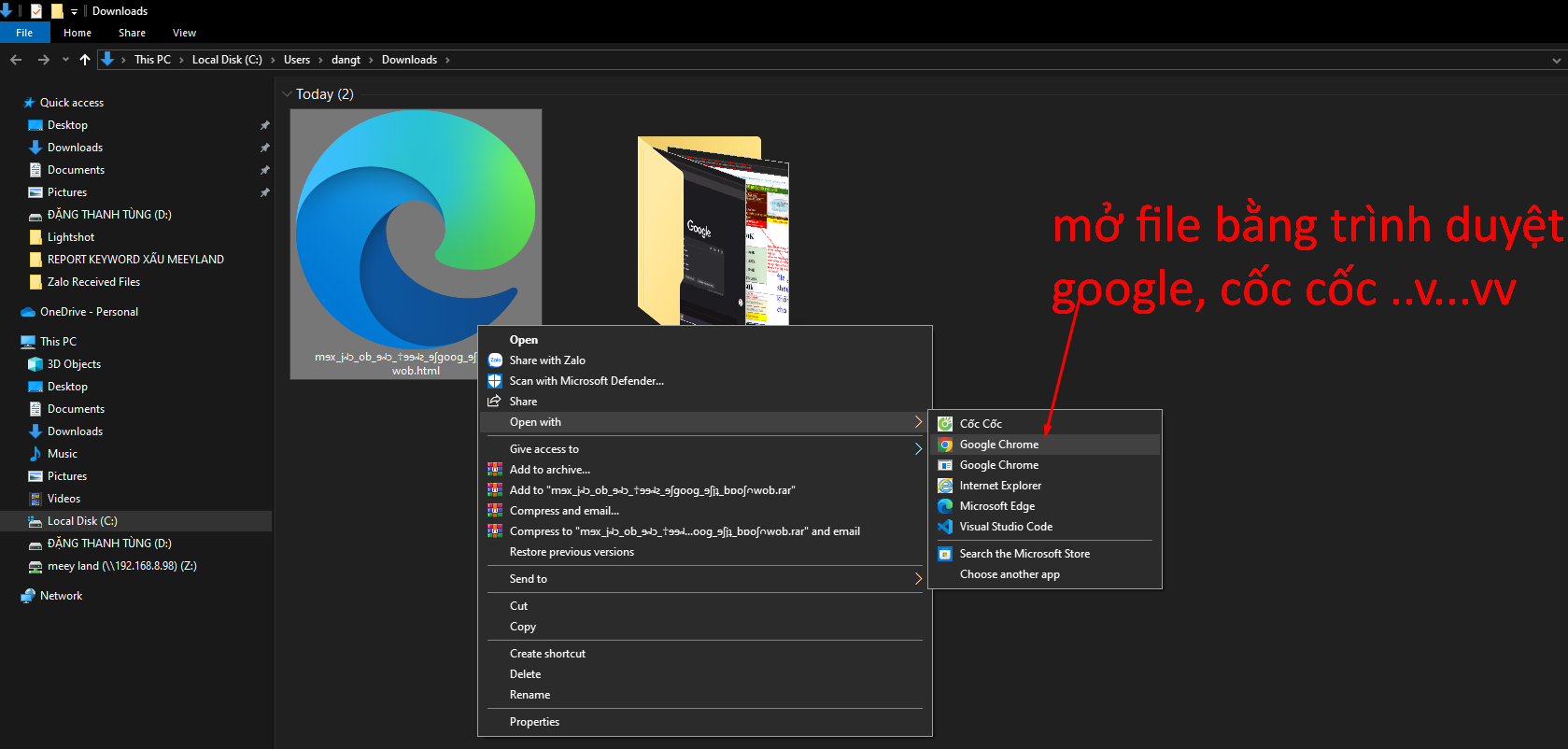The width and height of the screenshot is (1568, 749).
Task: Open recent locations dropdown arrow
Action: [65, 60]
